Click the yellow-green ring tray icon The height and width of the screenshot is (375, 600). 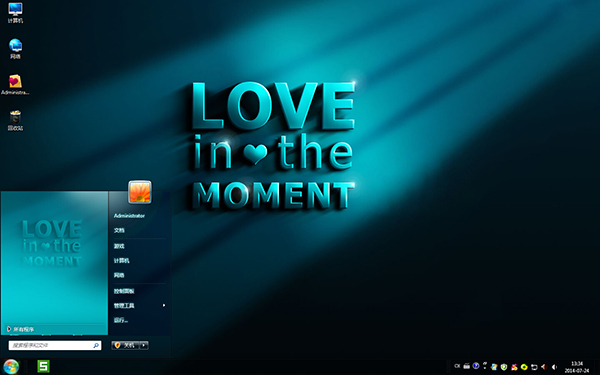tap(524, 367)
